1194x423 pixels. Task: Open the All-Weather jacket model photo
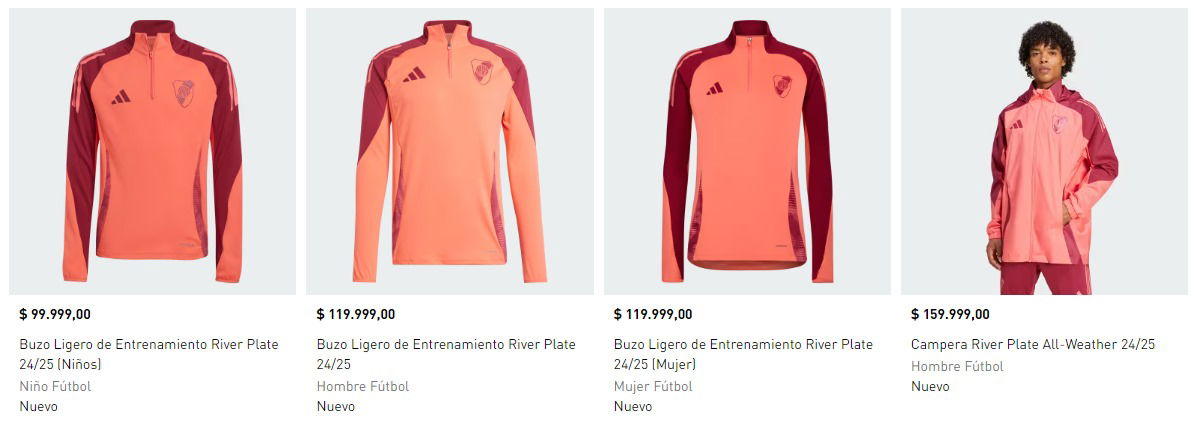click(1044, 151)
